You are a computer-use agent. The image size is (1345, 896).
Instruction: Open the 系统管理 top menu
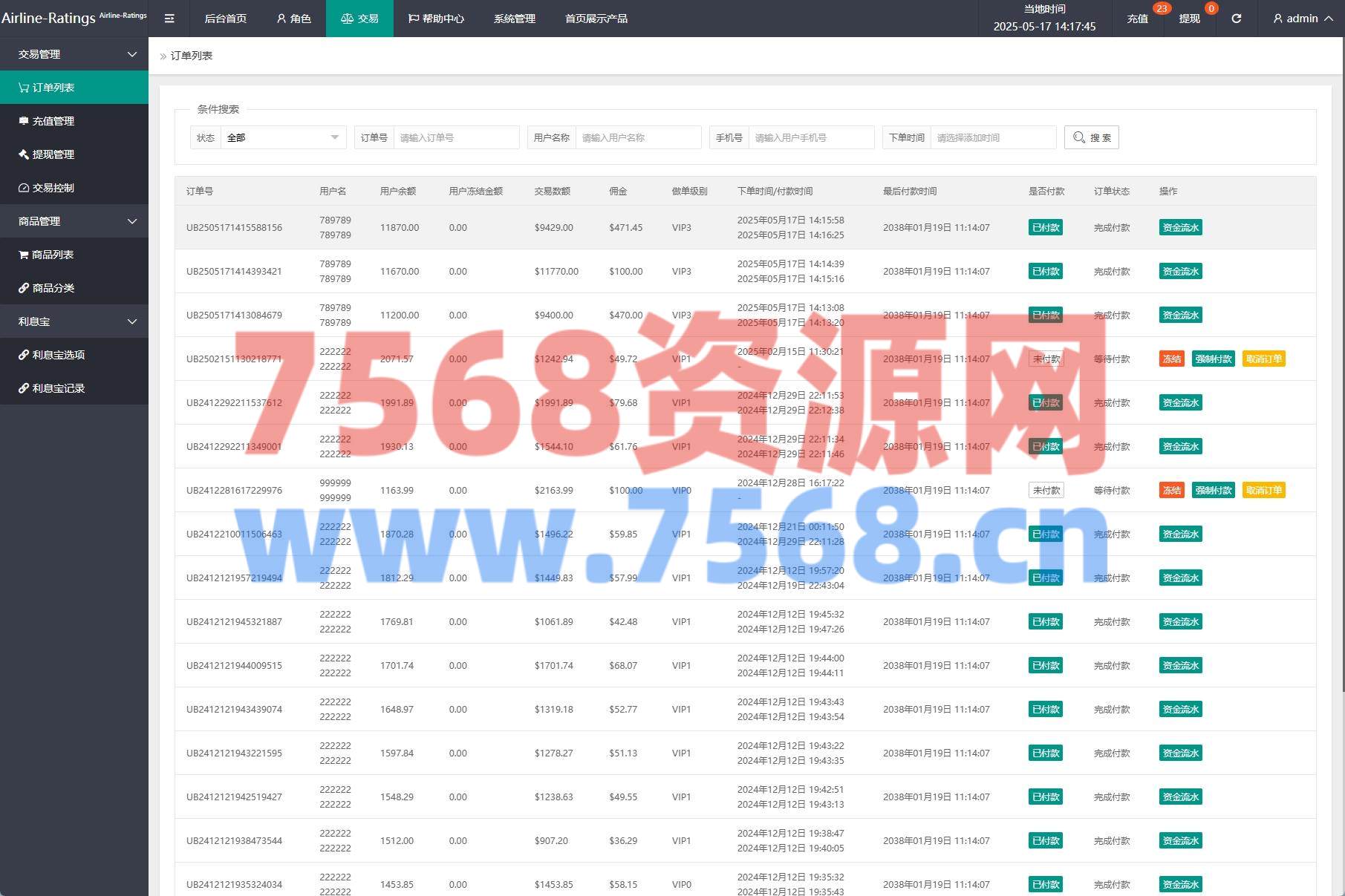tap(514, 19)
